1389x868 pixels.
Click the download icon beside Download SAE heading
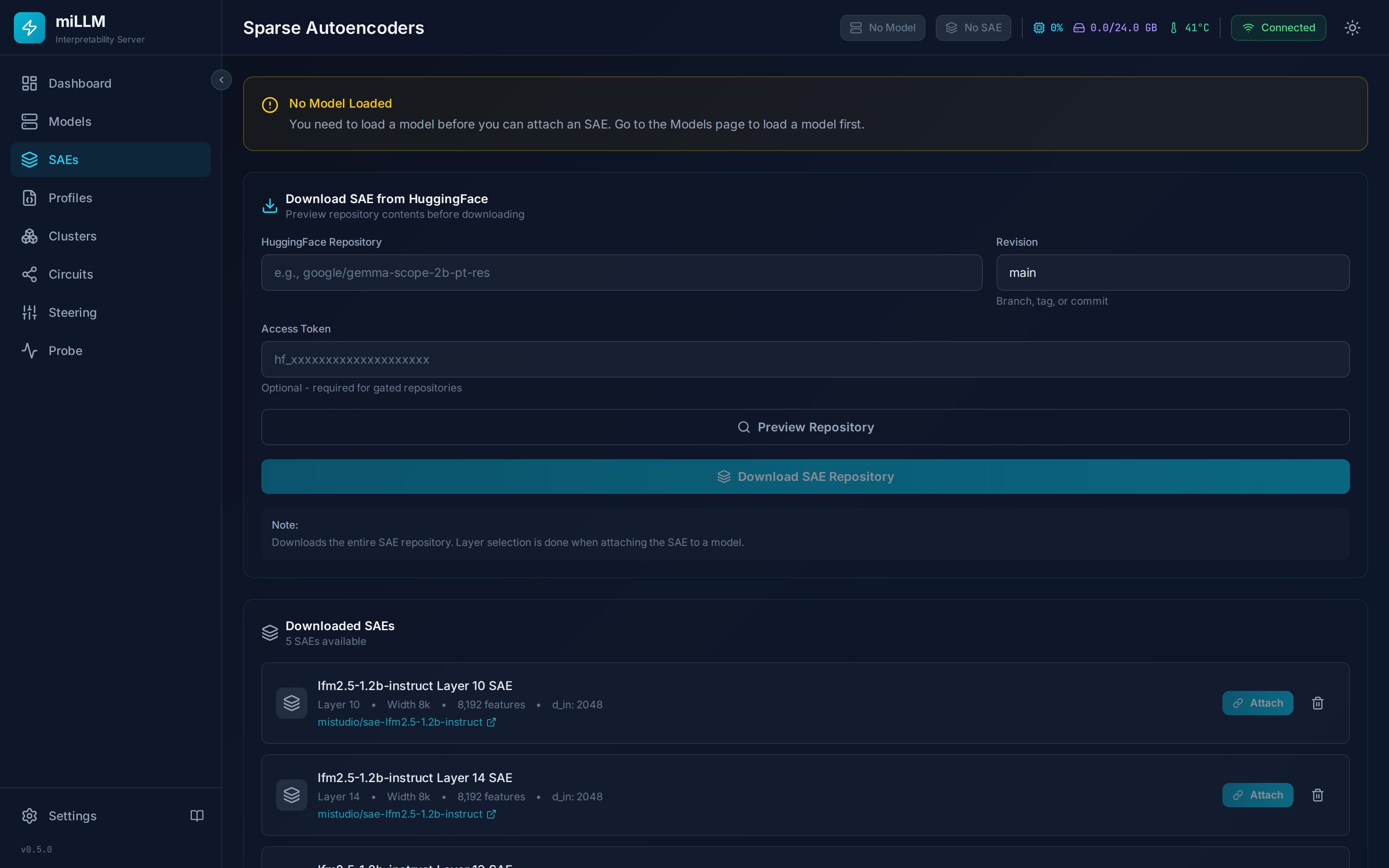(x=270, y=206)
